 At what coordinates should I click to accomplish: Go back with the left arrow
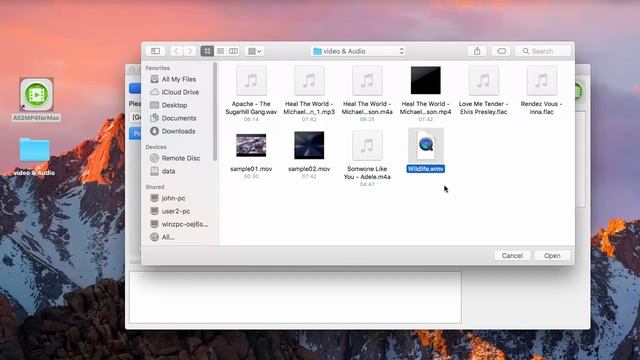[176, 51]
